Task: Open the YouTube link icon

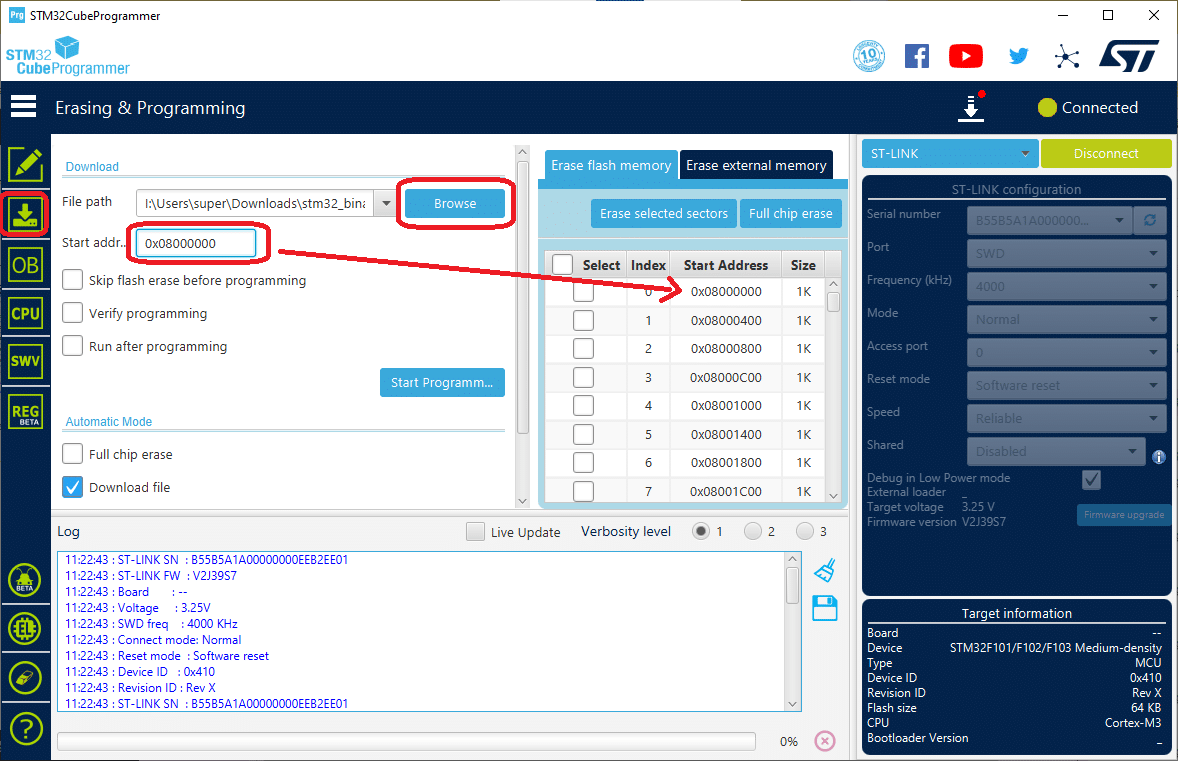Action: pos(965,56)
